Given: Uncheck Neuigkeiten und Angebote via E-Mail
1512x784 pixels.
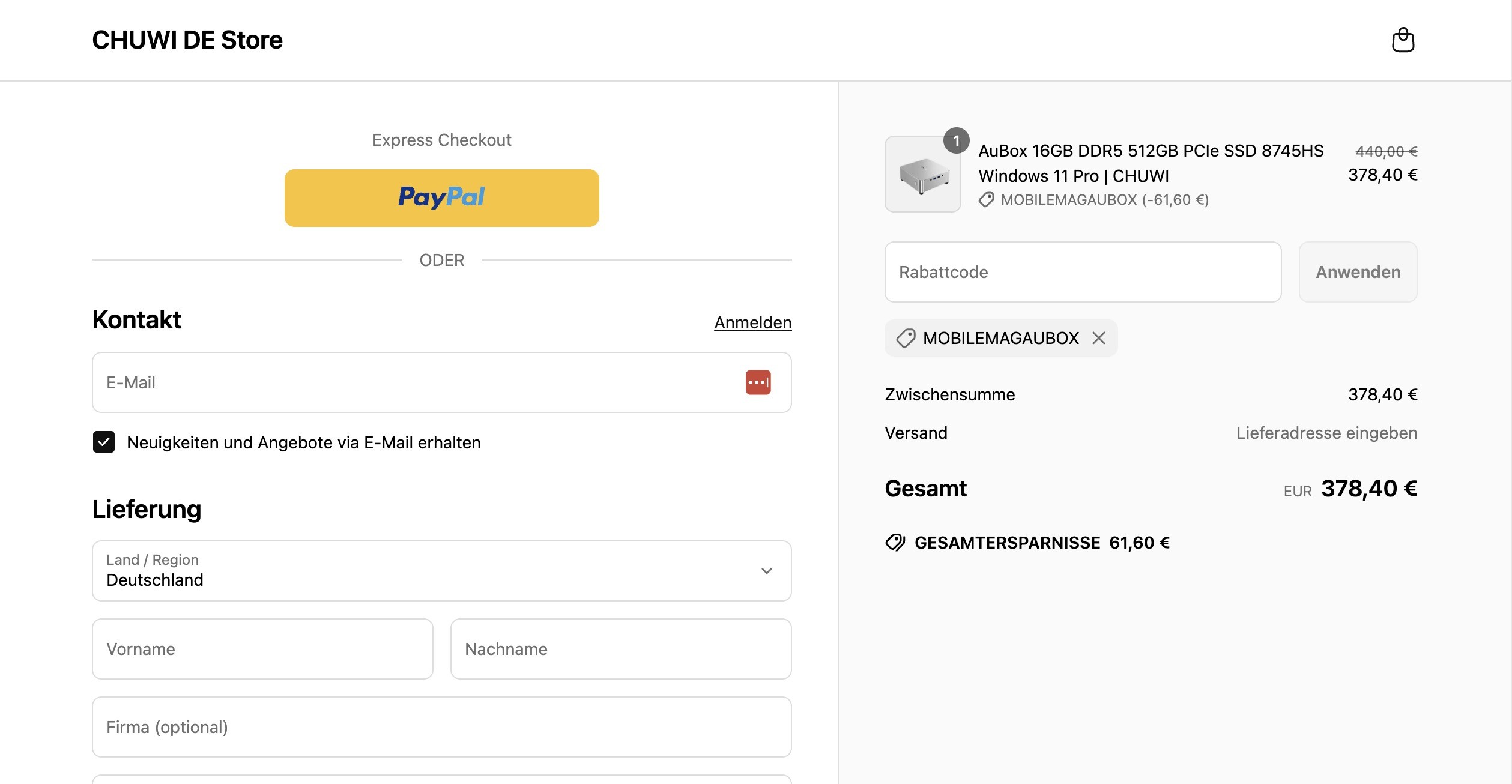Looking at the screenshot, I should point(104,442).
